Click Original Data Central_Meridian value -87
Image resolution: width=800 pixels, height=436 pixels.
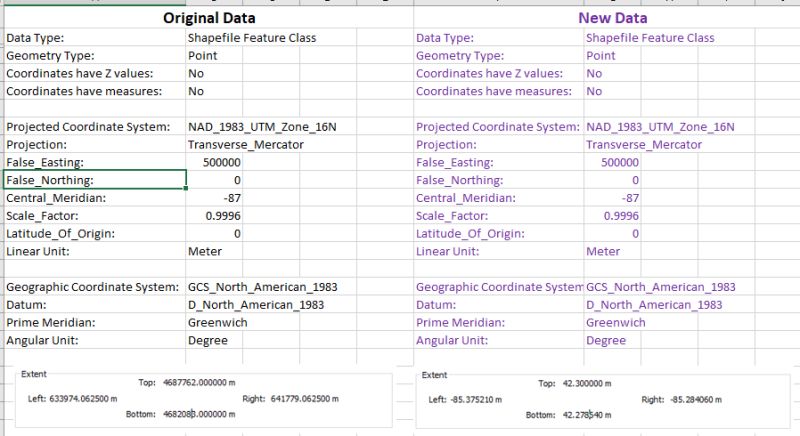point(214,198)
